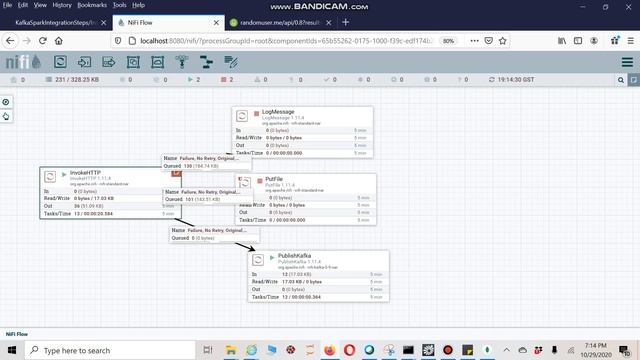Viewport: 640px width, 360px height.
Task: Select the Output Port toolbar icon
Action: (x=109, y=62)
